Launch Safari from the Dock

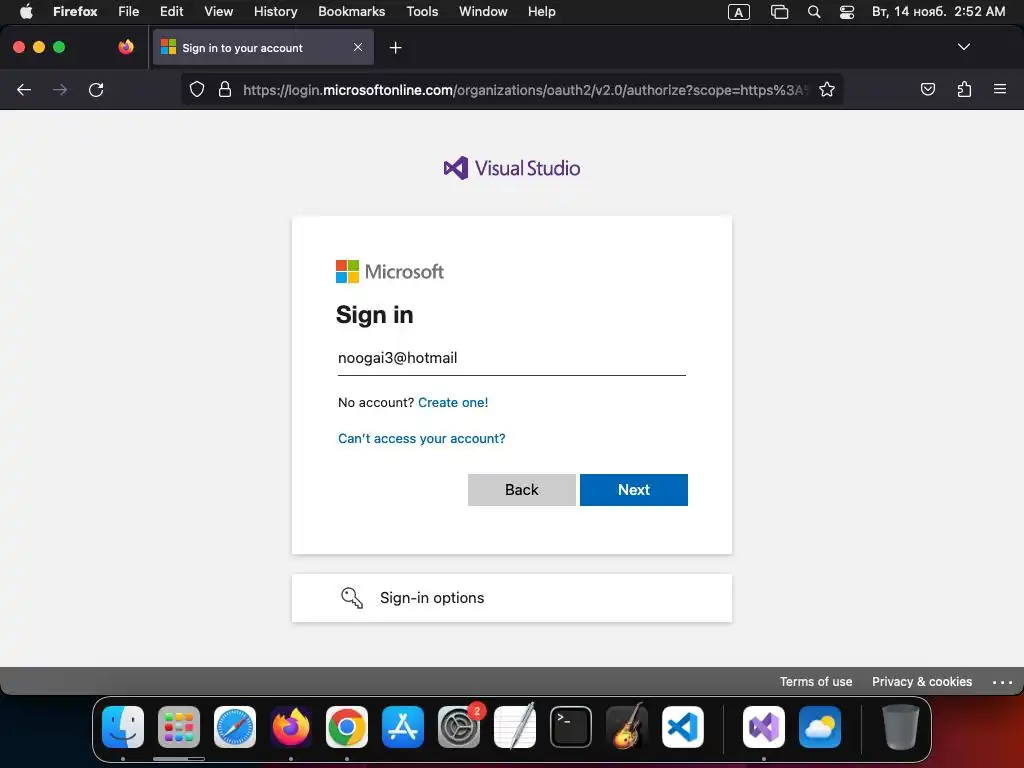click(234, 727)
